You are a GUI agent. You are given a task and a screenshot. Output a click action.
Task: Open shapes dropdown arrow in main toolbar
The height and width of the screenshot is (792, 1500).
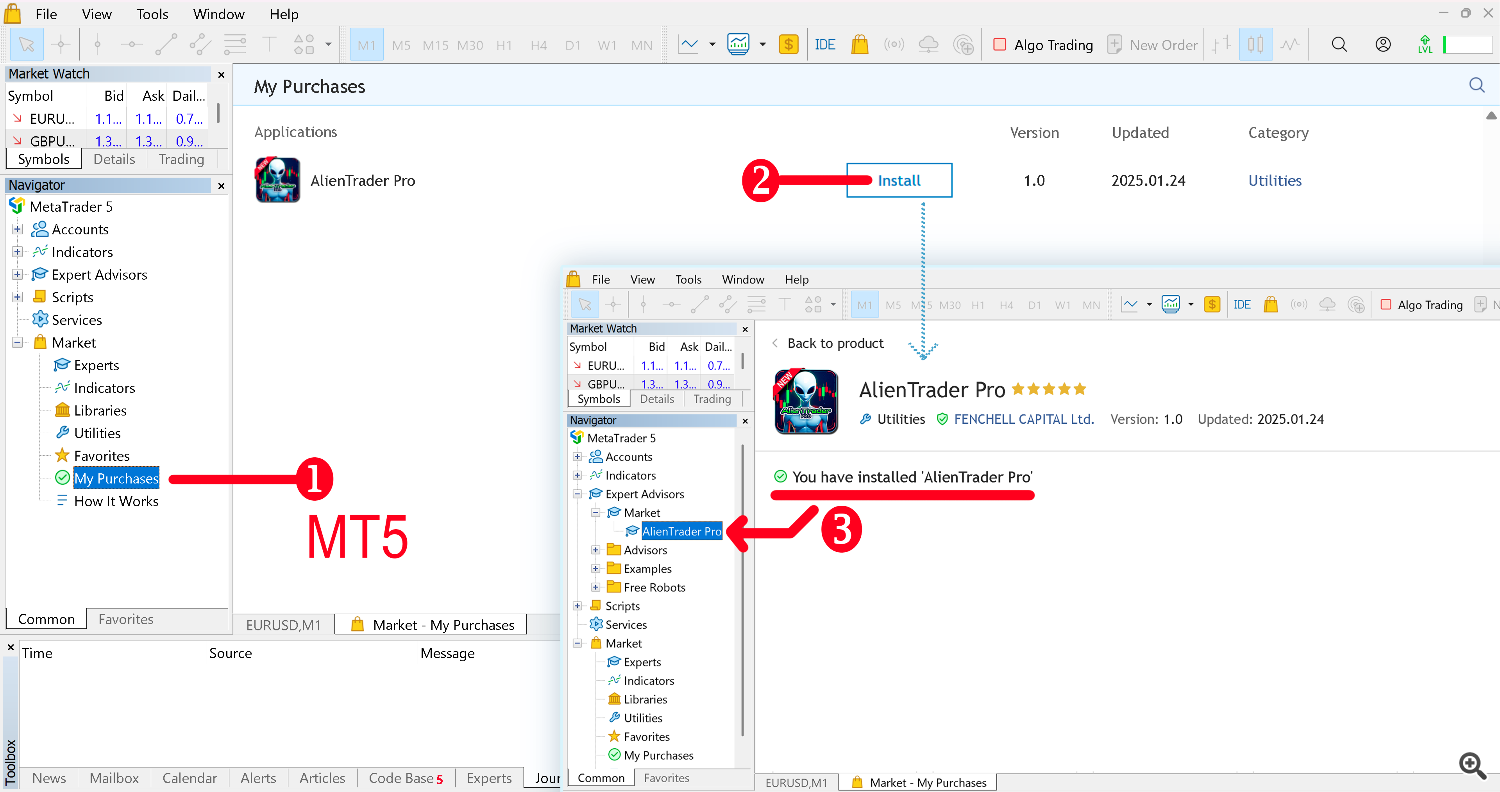click(x=328, y=45)
